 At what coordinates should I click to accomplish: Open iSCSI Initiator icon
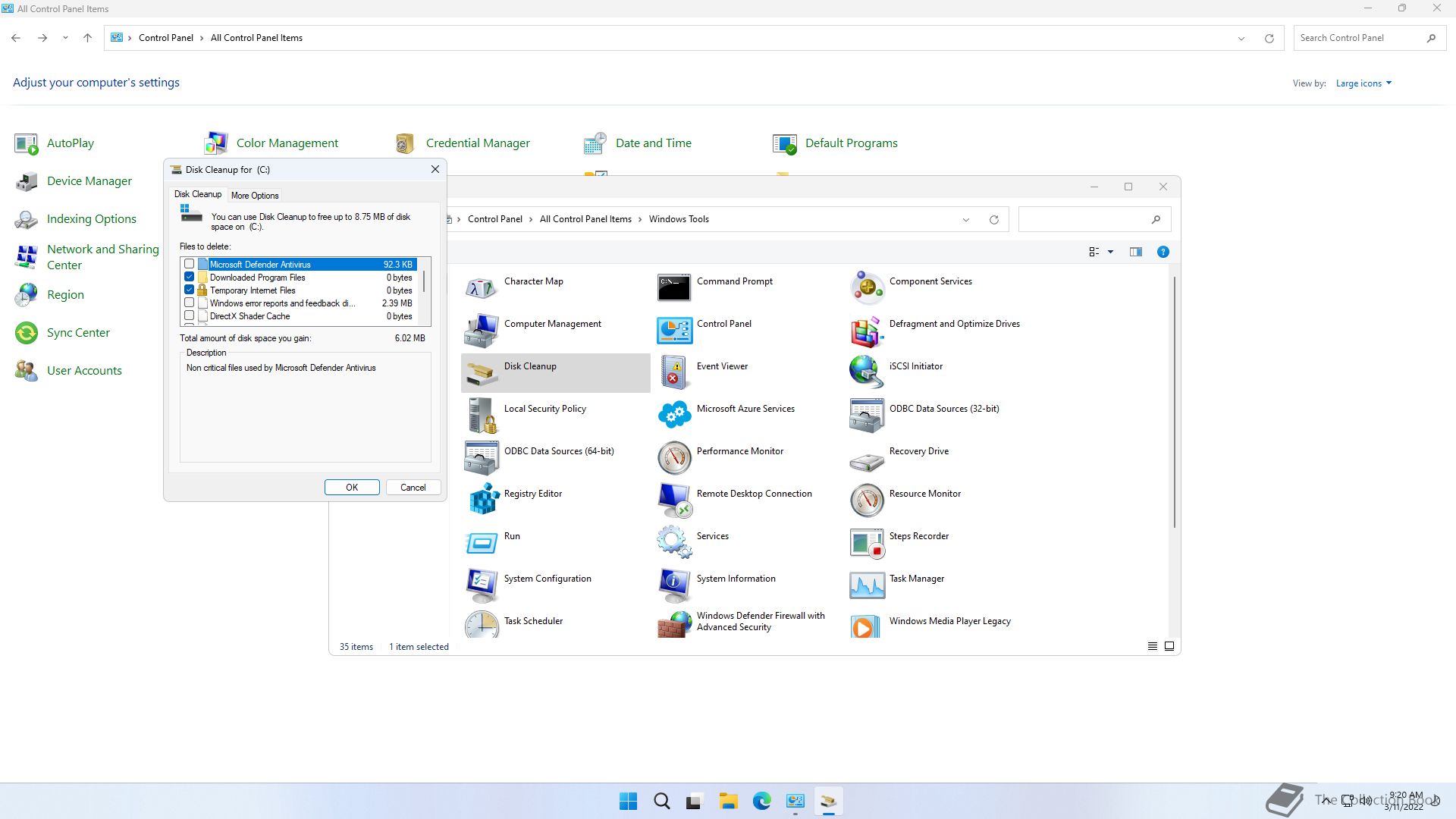[866, 373]
